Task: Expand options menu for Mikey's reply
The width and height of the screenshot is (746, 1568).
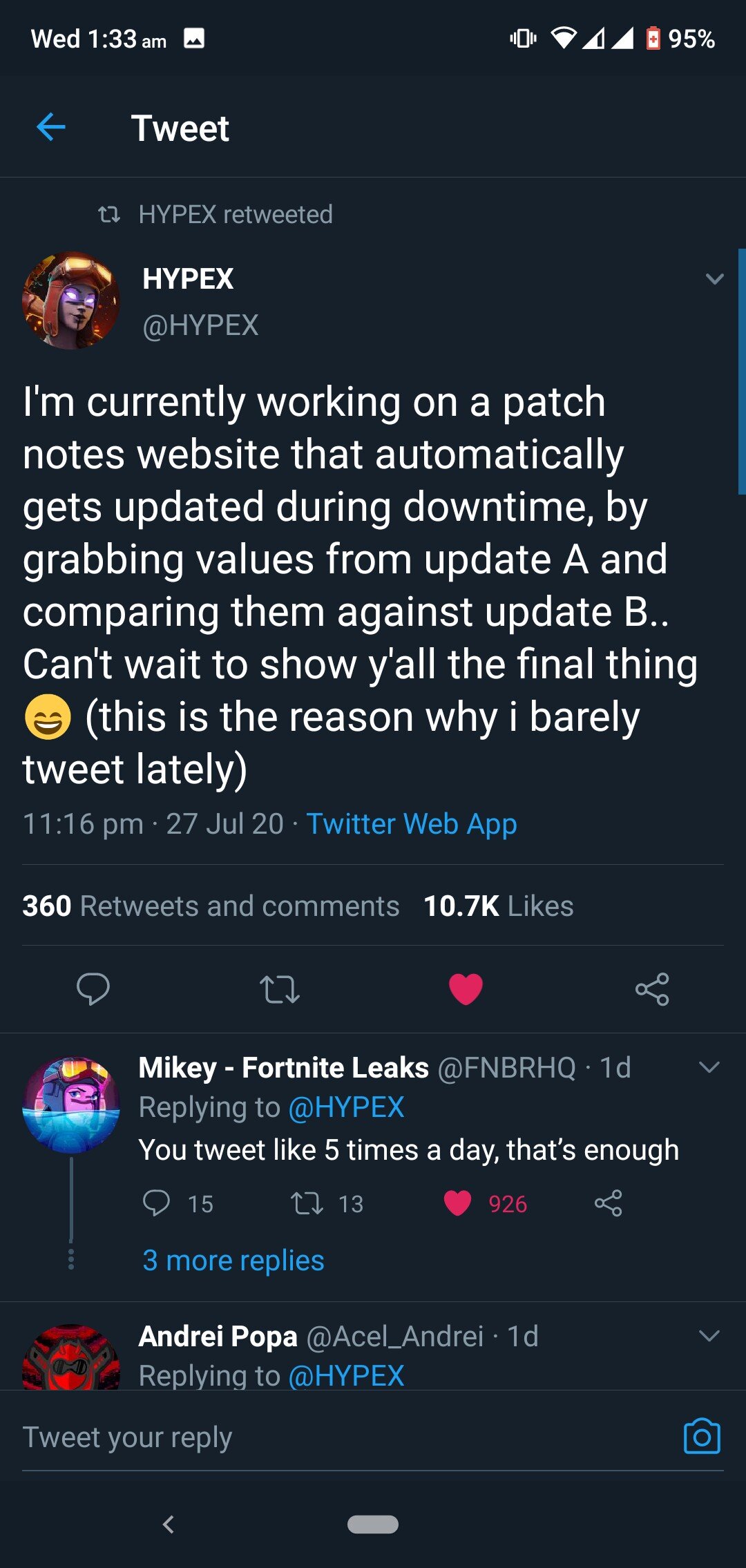Action: point(709,1067)
